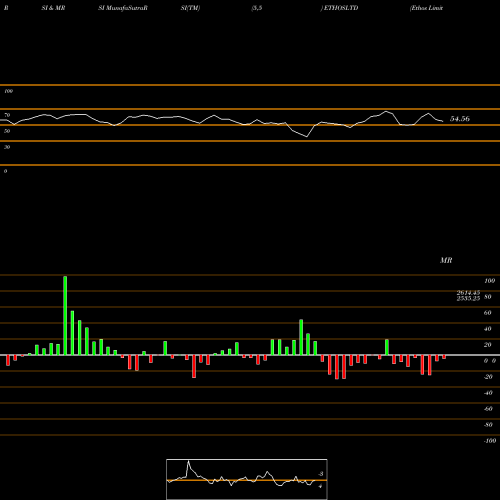Select the MR label above histogram

pos(446,260)
